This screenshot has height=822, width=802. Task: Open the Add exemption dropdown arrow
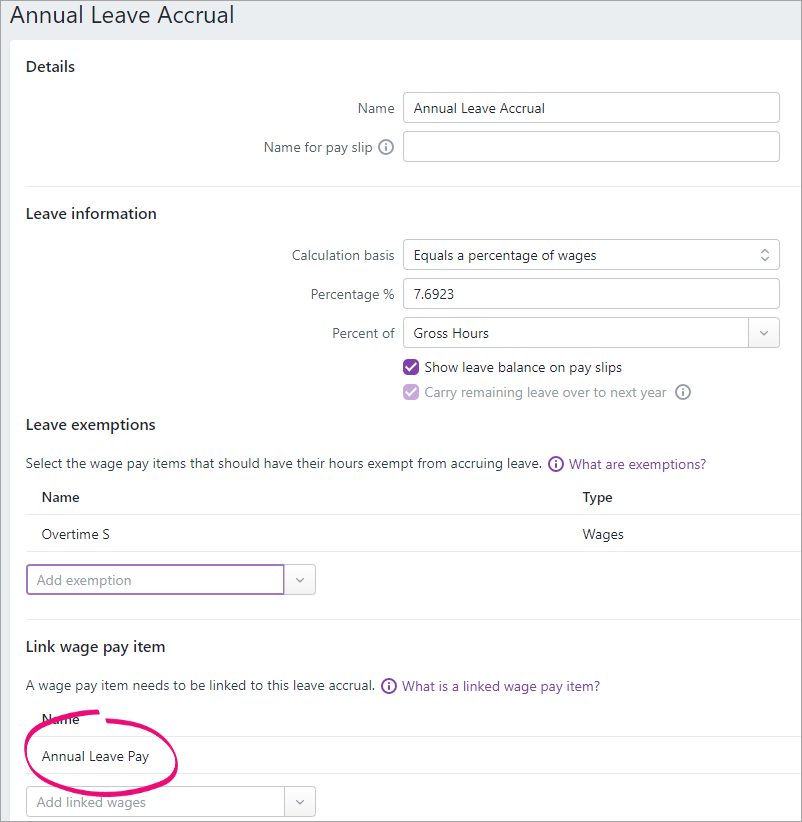[x=300, y=580]
